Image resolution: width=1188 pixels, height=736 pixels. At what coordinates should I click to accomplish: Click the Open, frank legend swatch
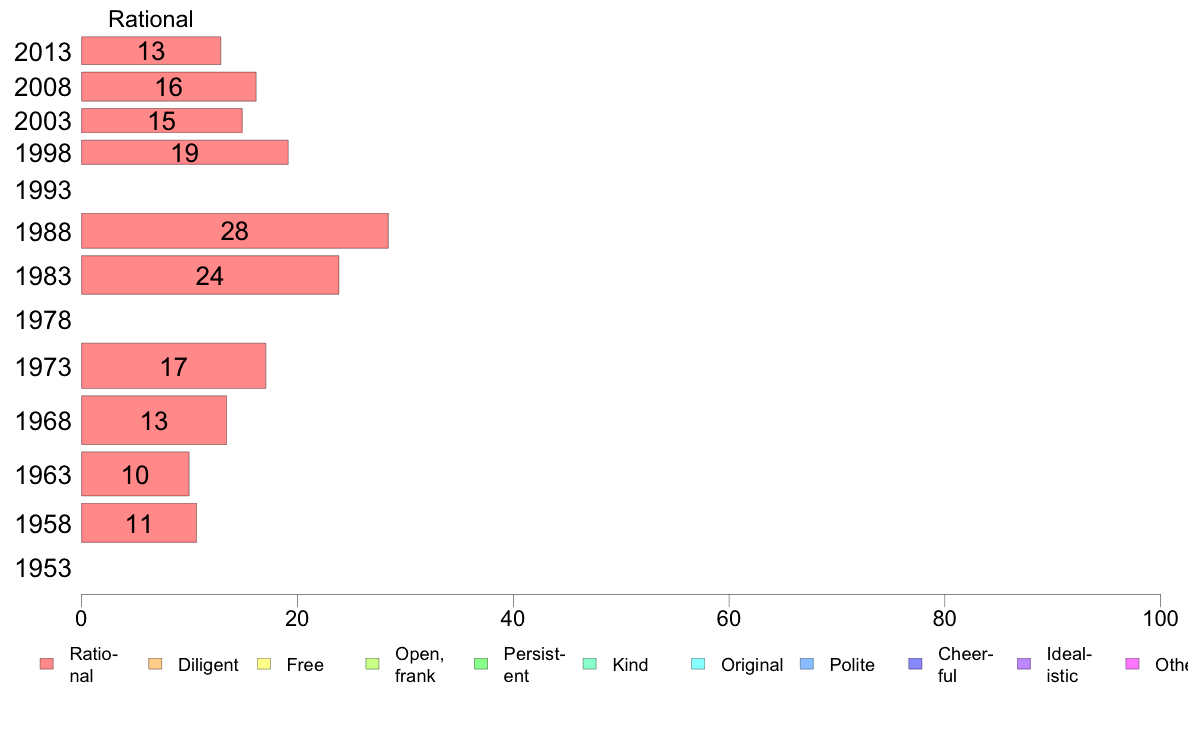tap(373, 664)
